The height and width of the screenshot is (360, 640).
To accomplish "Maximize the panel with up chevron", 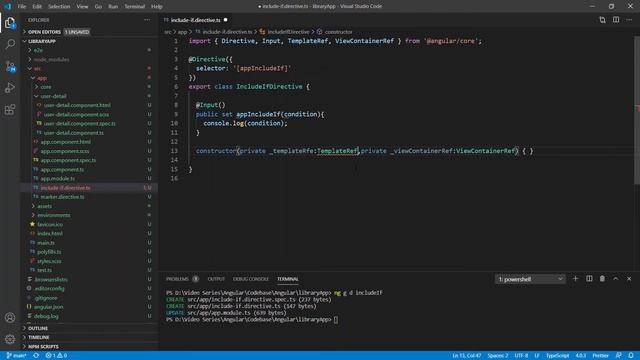I will coord(616,279).
